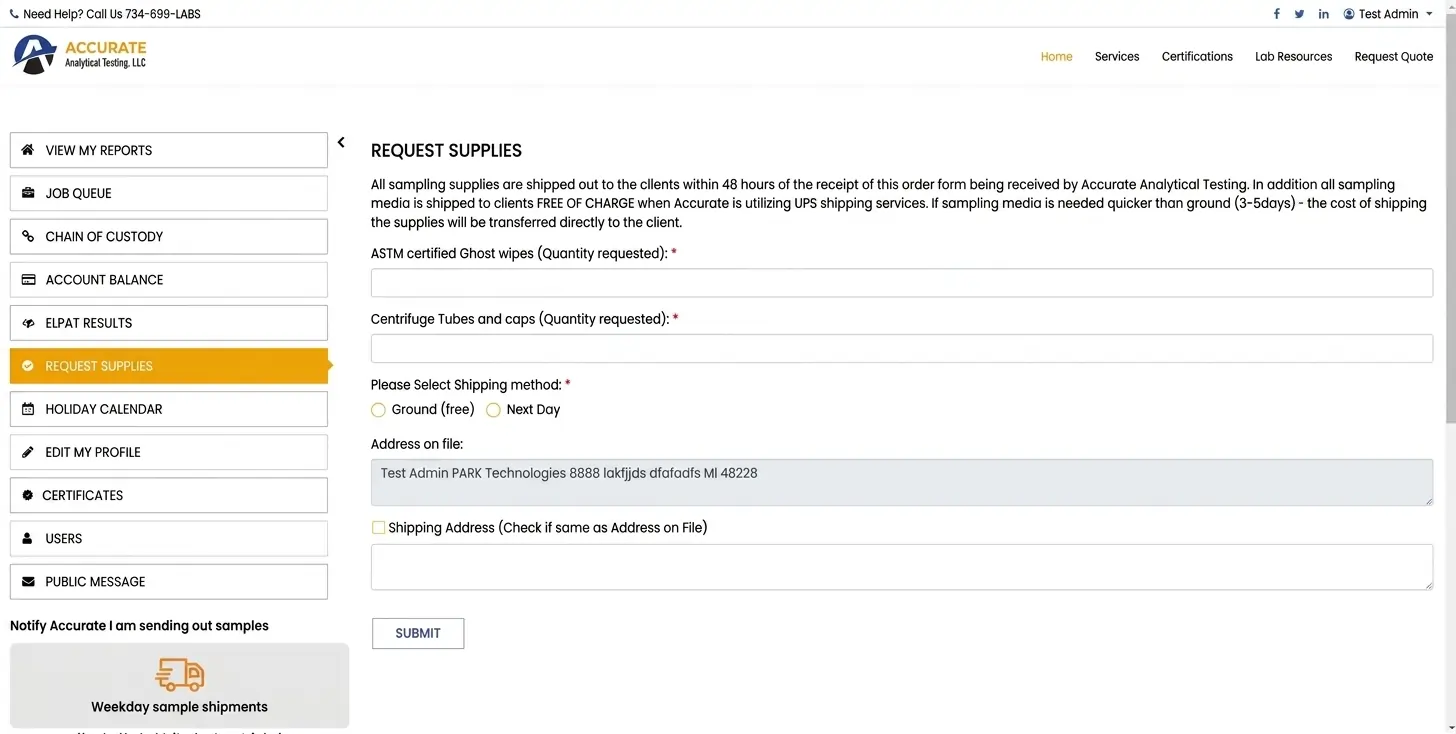The width and height of the screenshot is (1456, 734).
Task: Select Next Day shipping radio button
Action: (493, 410)
